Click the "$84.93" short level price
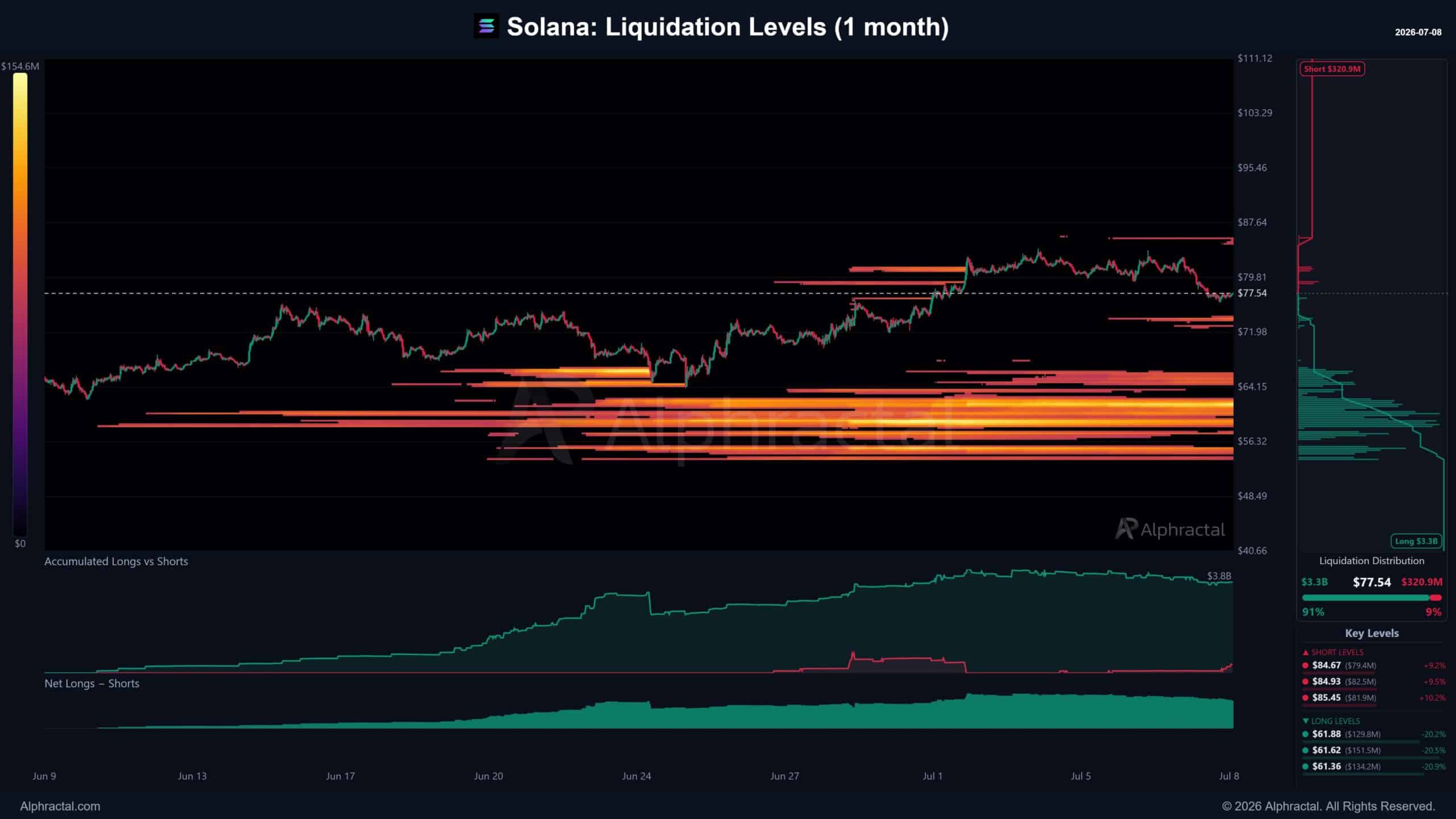This screenshot has width=1456, height=819. coord(1326,681)
